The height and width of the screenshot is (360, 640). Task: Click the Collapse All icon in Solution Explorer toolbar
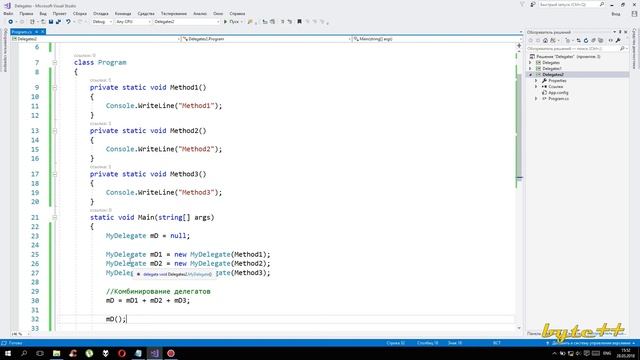(x=593, y=40)
